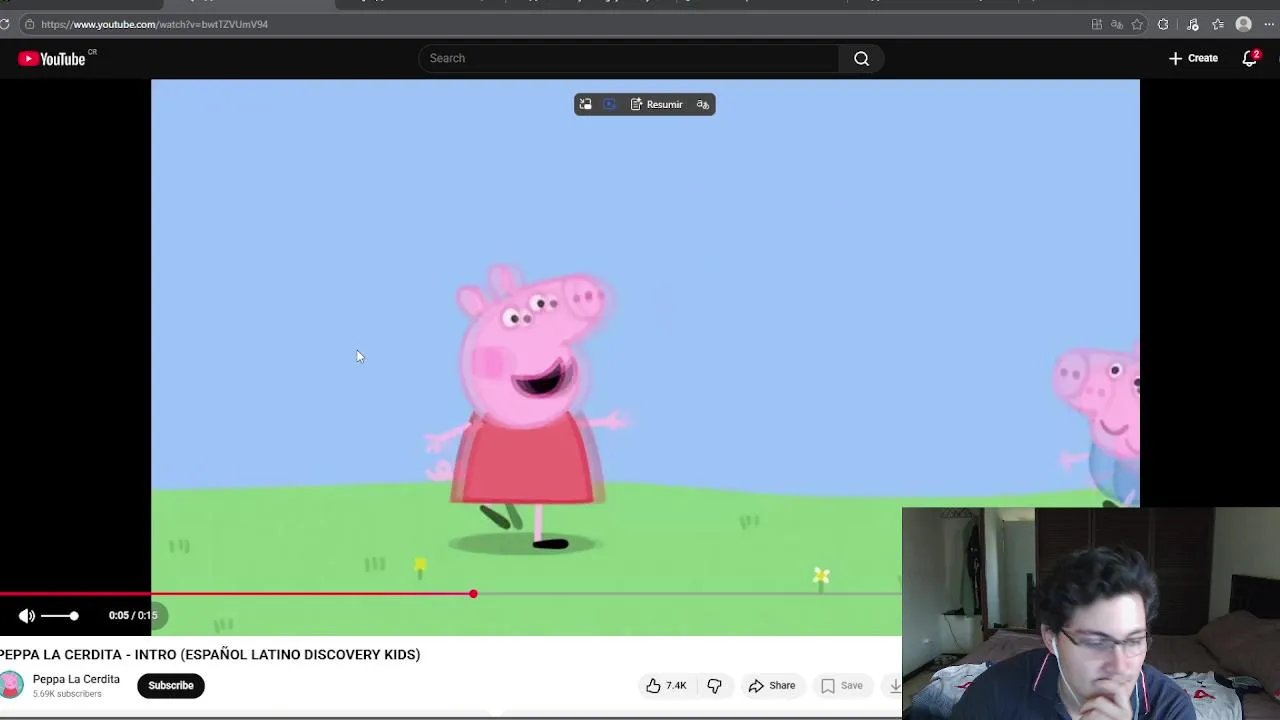Click the 5.69K subscribers text

pyautogui.click(x=67, y=694)
